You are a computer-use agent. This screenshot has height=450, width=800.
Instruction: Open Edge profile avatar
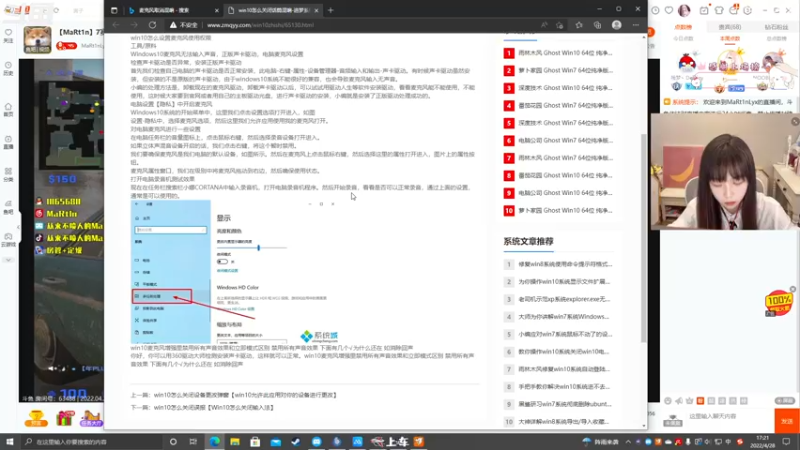(x=616, y=24)
